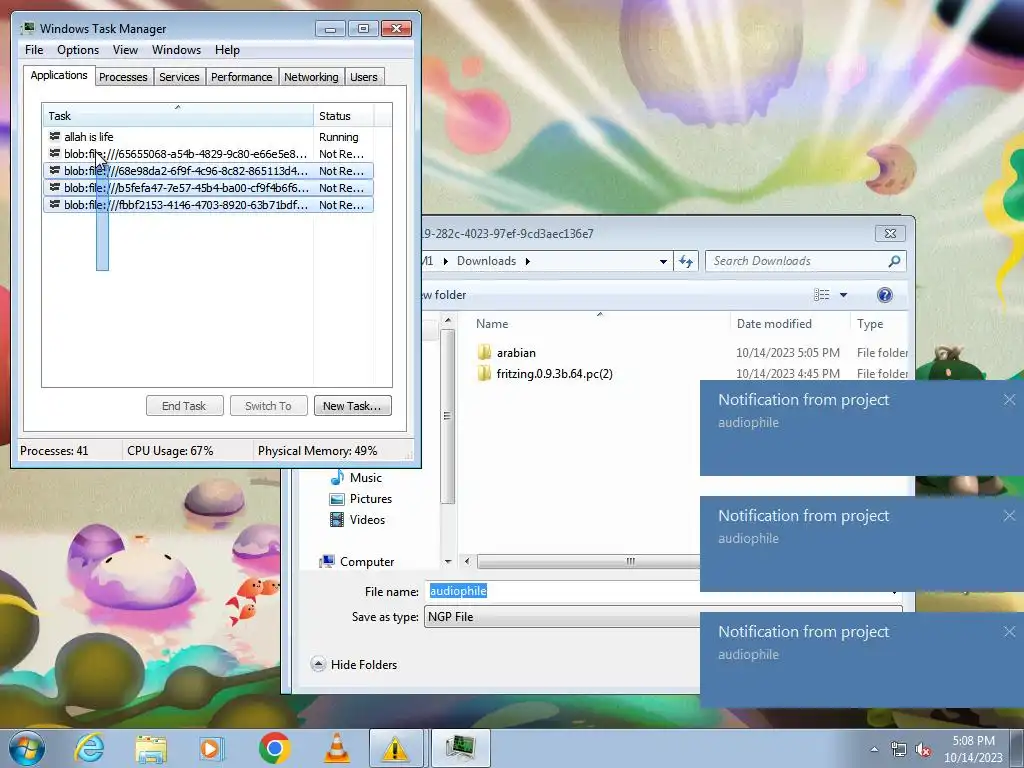Open the view options dropdown arrow
The width and height of the screenshot is (1024, 768).
[x=843, y=295]
